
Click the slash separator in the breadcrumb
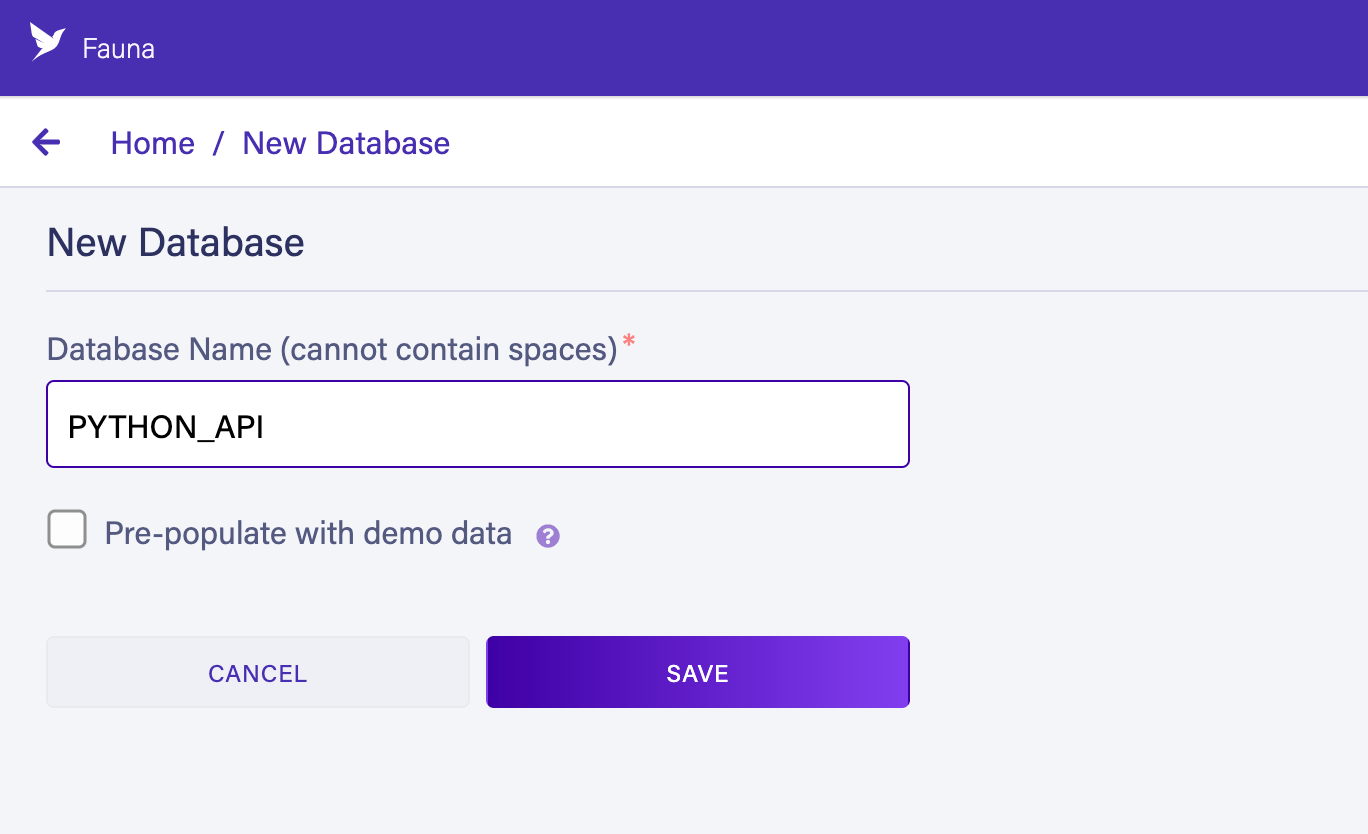coord(218,143)
